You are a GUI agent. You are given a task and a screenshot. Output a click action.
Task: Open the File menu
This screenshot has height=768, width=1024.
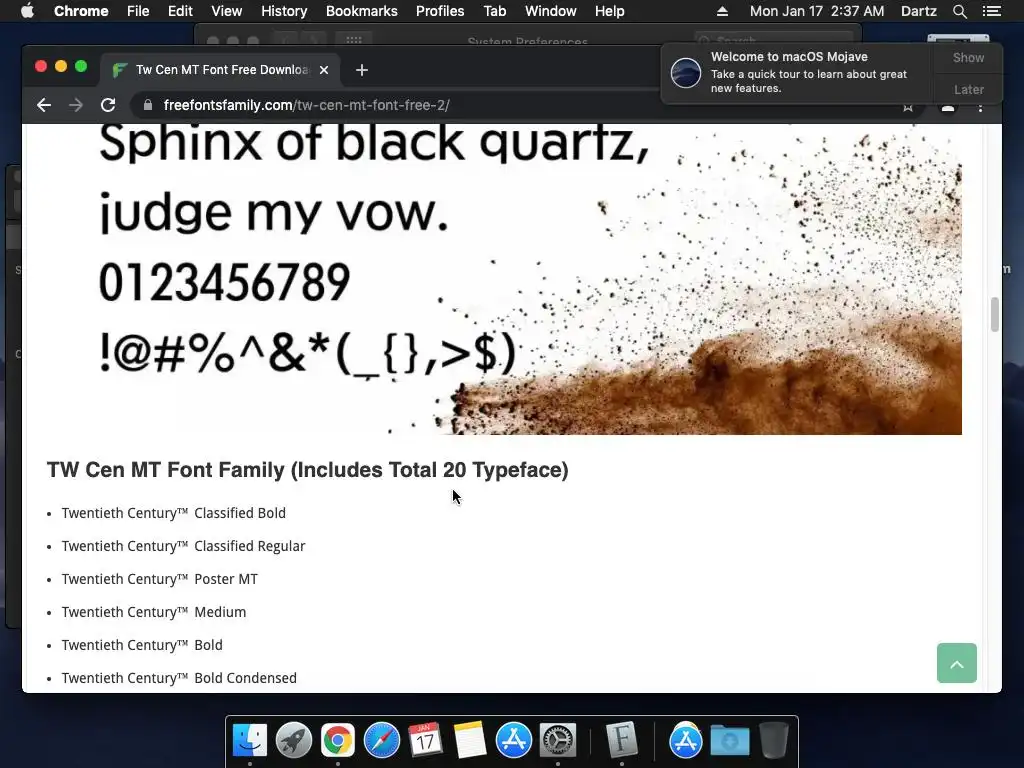coord(138,11)
